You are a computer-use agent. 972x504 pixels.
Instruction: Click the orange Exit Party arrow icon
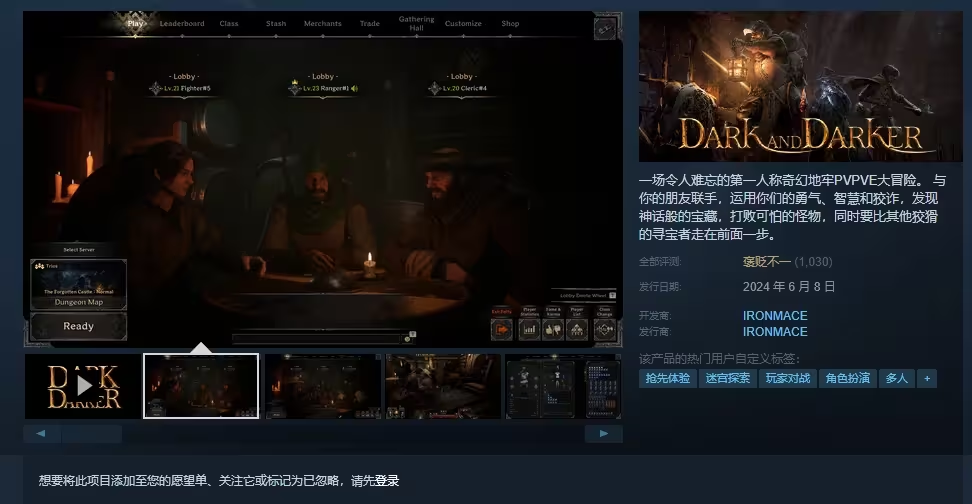pyautogui.click(x=501, y=330)
